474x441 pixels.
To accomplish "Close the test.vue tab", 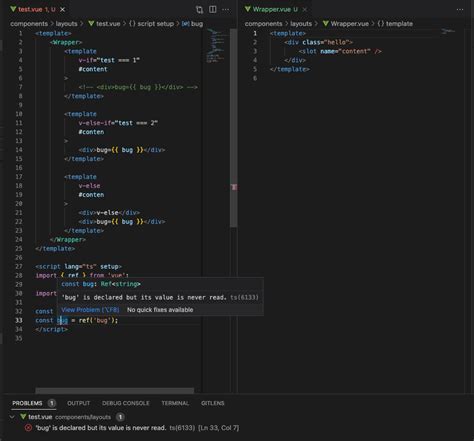I will 62,10.
